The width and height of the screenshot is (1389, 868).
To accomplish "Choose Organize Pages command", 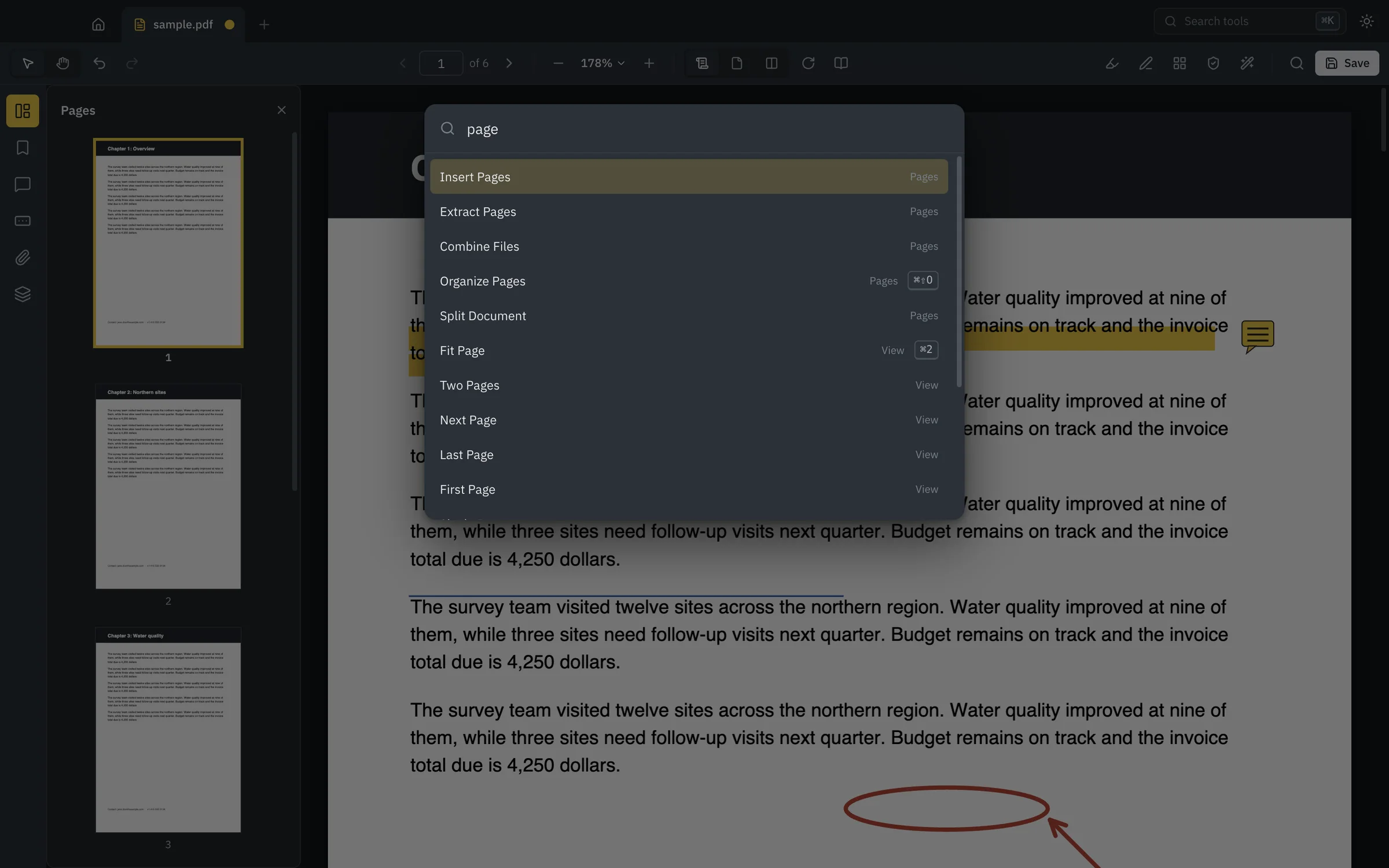I will [689, 281].
